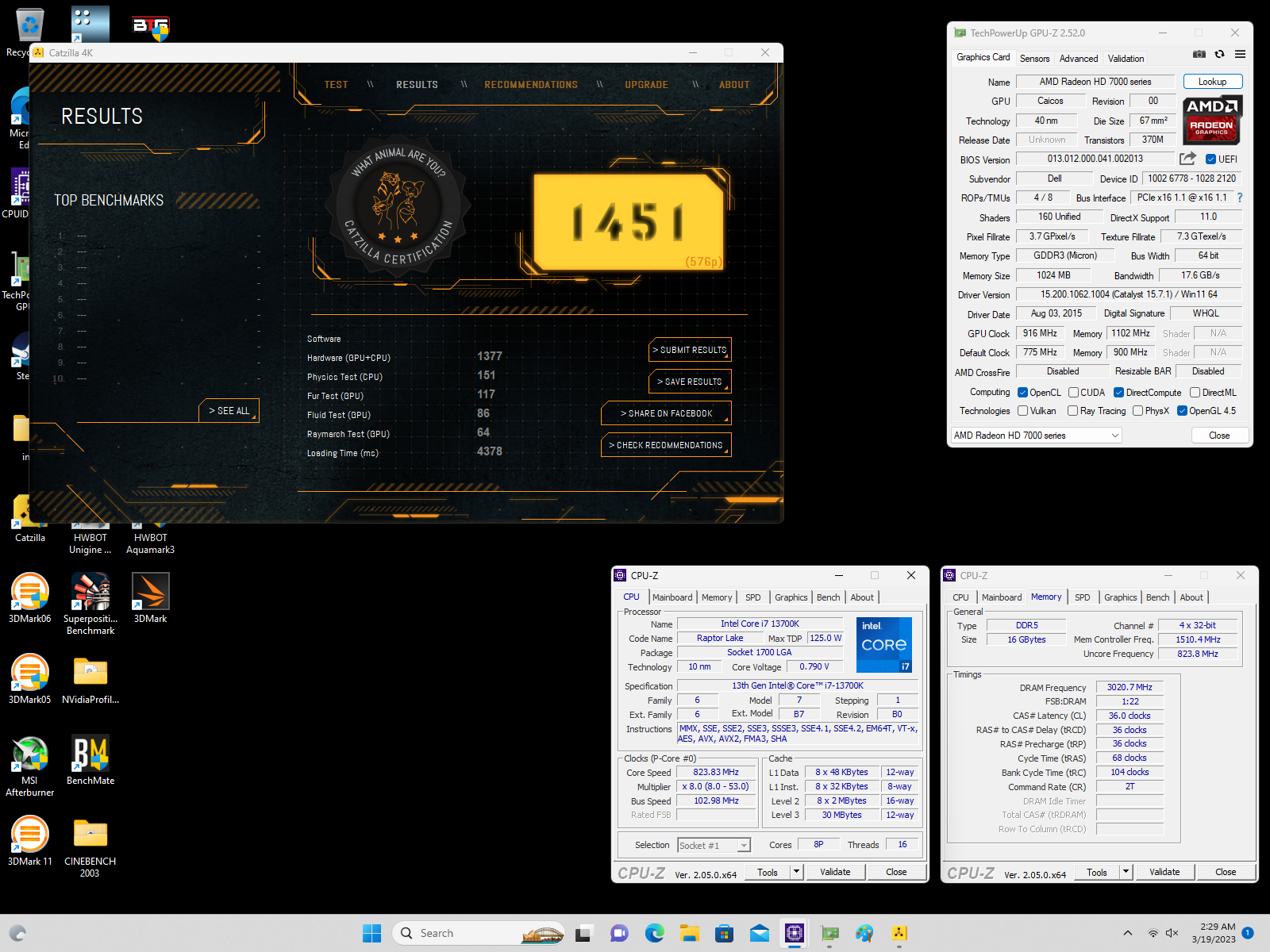This screenshot has height=952, width=1270.
Task: Expand the Tools dropdown arrow in CPU-Z CPU window
Action: [796, 872]
